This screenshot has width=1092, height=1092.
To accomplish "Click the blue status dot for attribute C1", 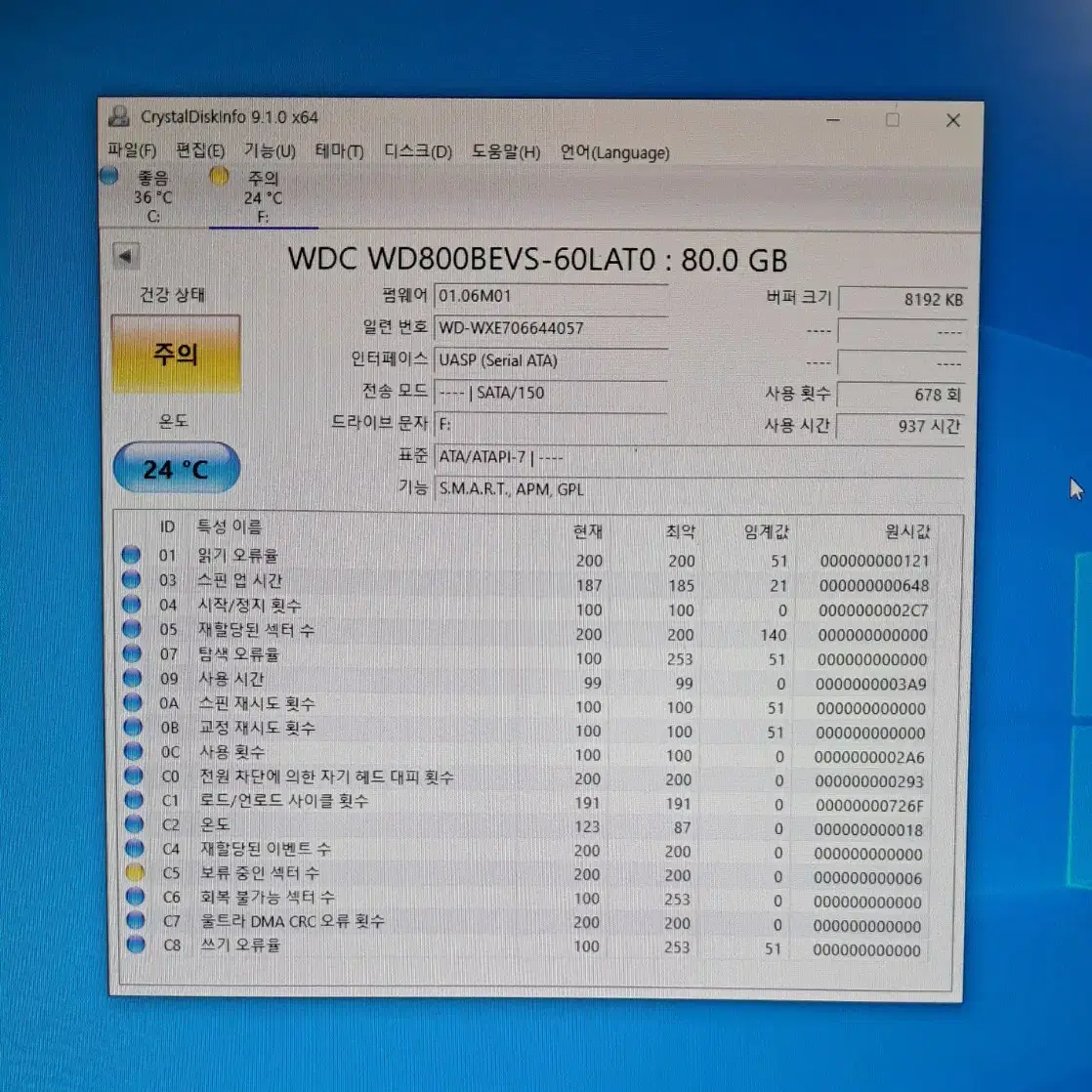I will pyautogui.click(x=134, y=800).
